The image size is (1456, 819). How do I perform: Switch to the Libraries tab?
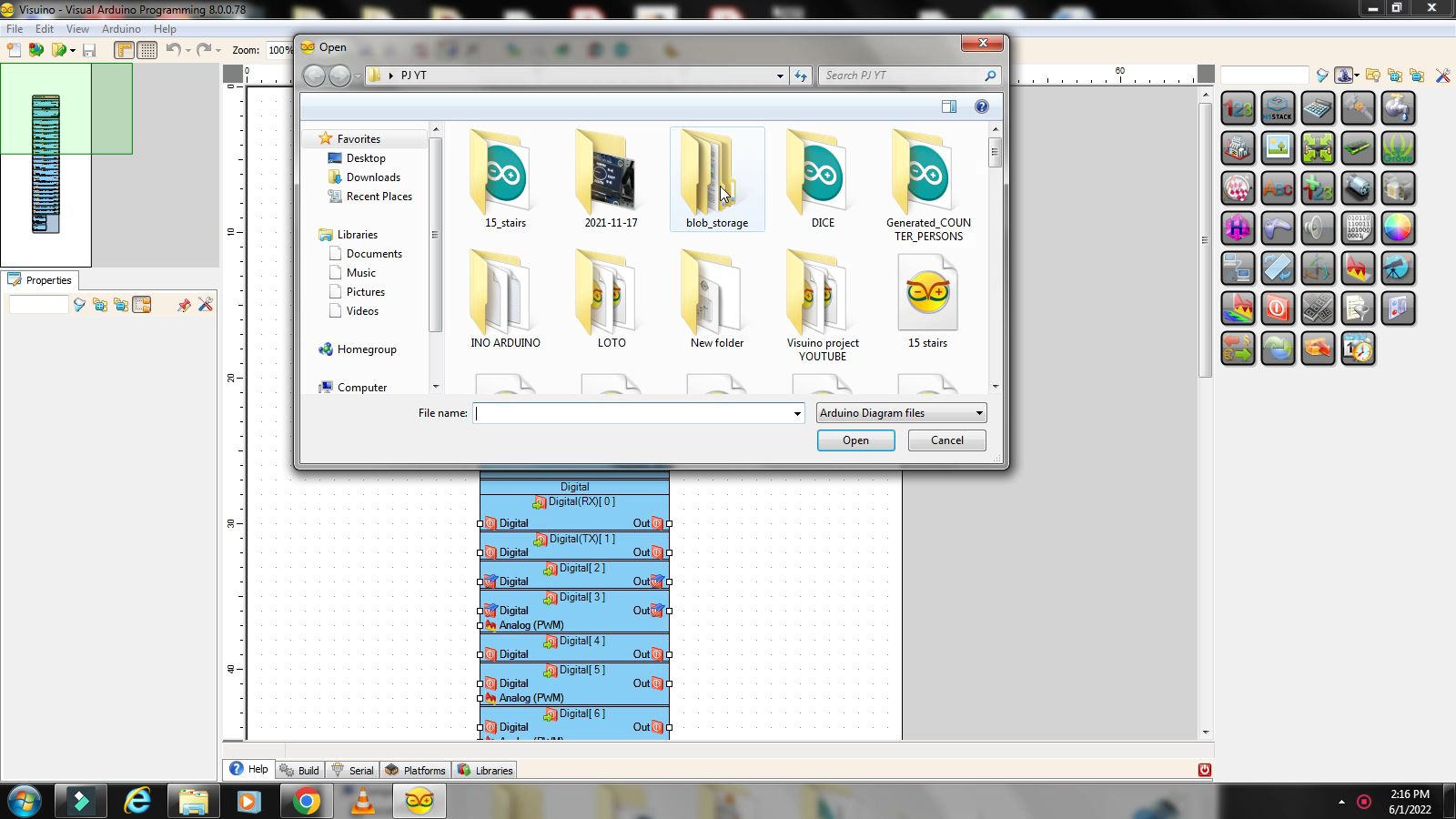pos(485,770)
